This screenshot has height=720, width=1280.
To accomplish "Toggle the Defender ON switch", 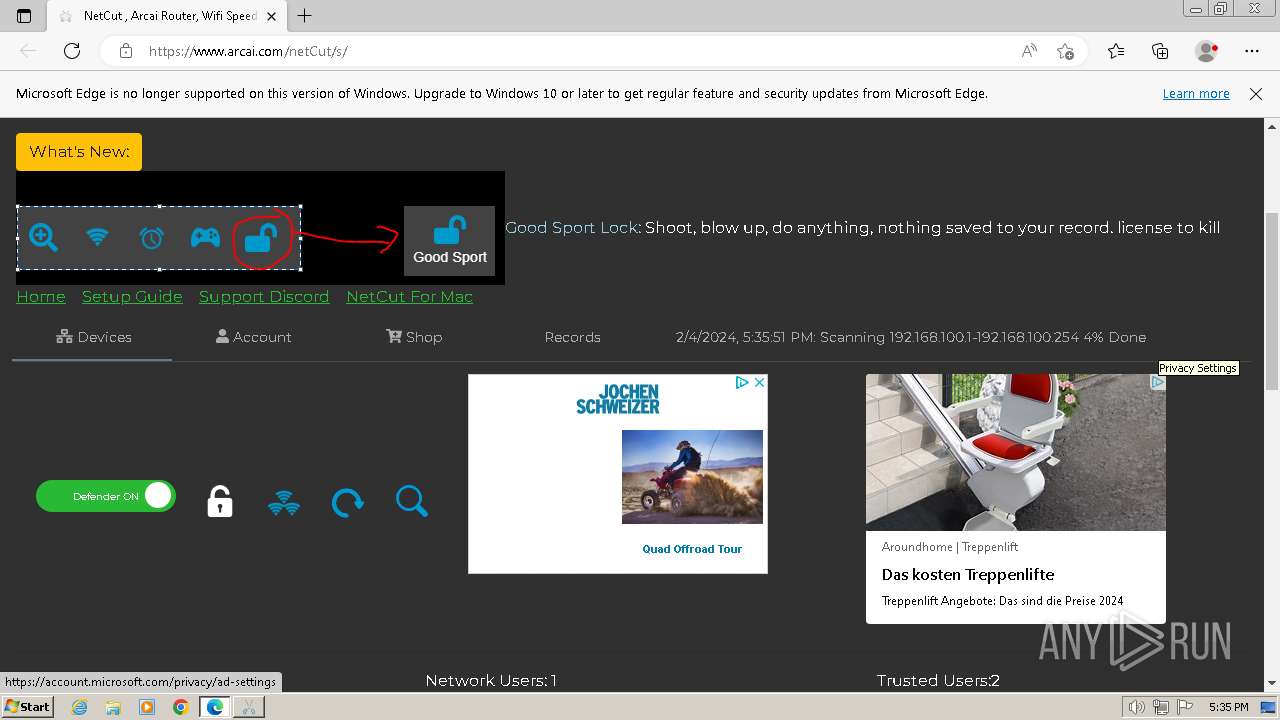I will click(106, 496).
